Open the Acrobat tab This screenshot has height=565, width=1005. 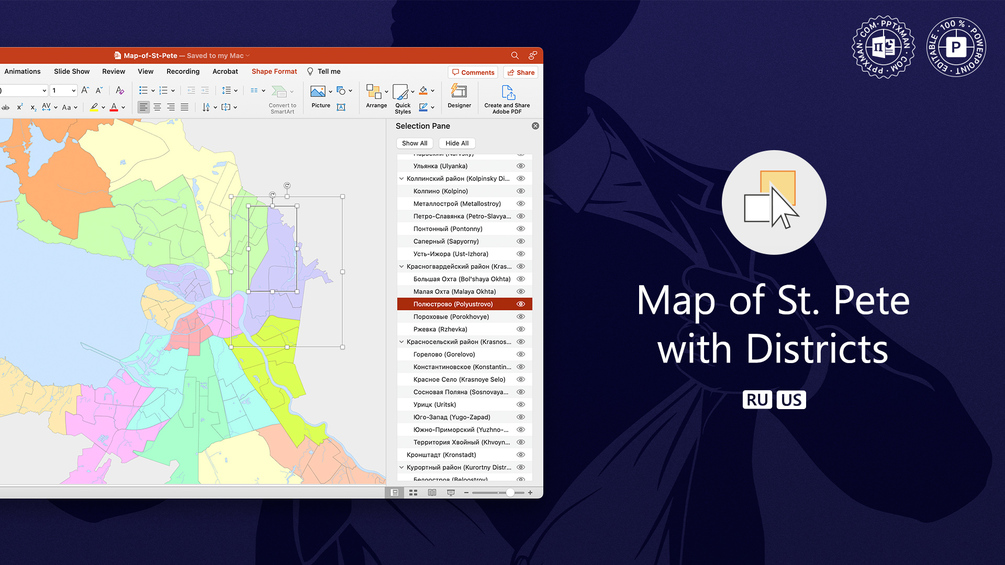pos(225,72)
